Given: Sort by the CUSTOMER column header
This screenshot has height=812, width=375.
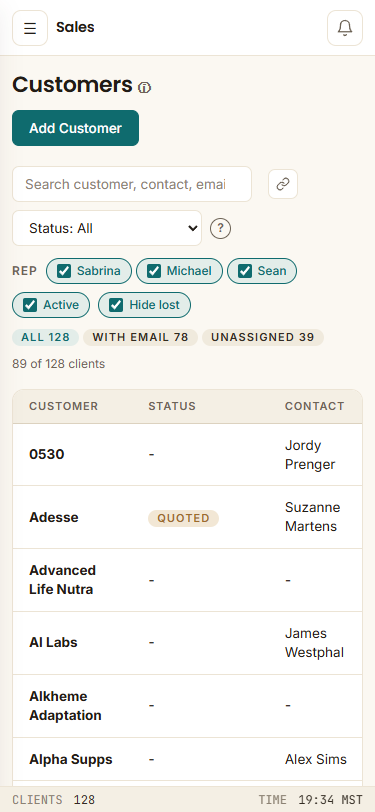Looking at the screenshot, I should pyautogui.click(x=63, y=406).
